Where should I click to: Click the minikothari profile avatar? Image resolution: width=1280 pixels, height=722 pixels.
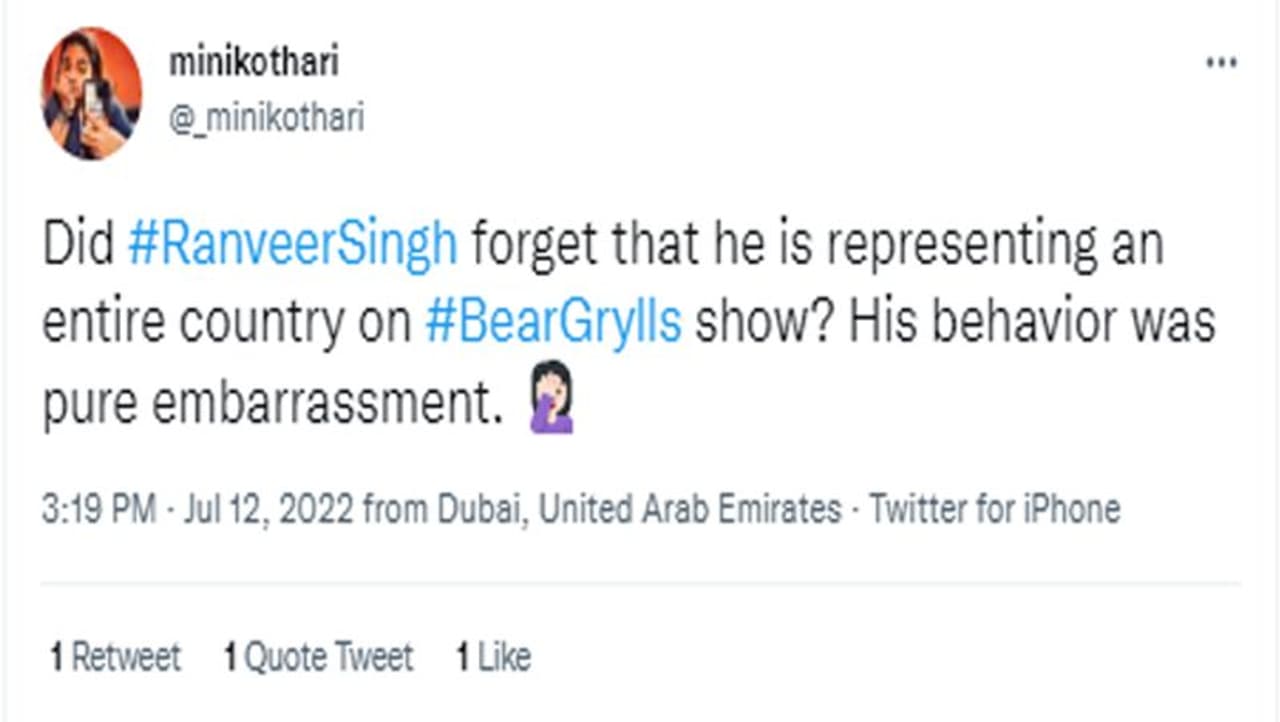click(91, 93)
